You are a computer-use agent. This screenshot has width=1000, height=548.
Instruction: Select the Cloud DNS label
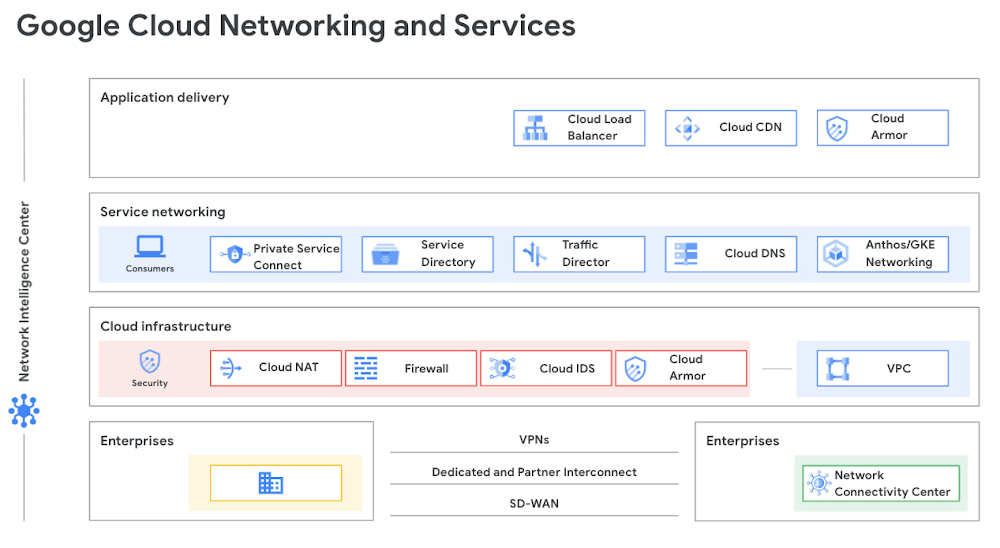754,253
